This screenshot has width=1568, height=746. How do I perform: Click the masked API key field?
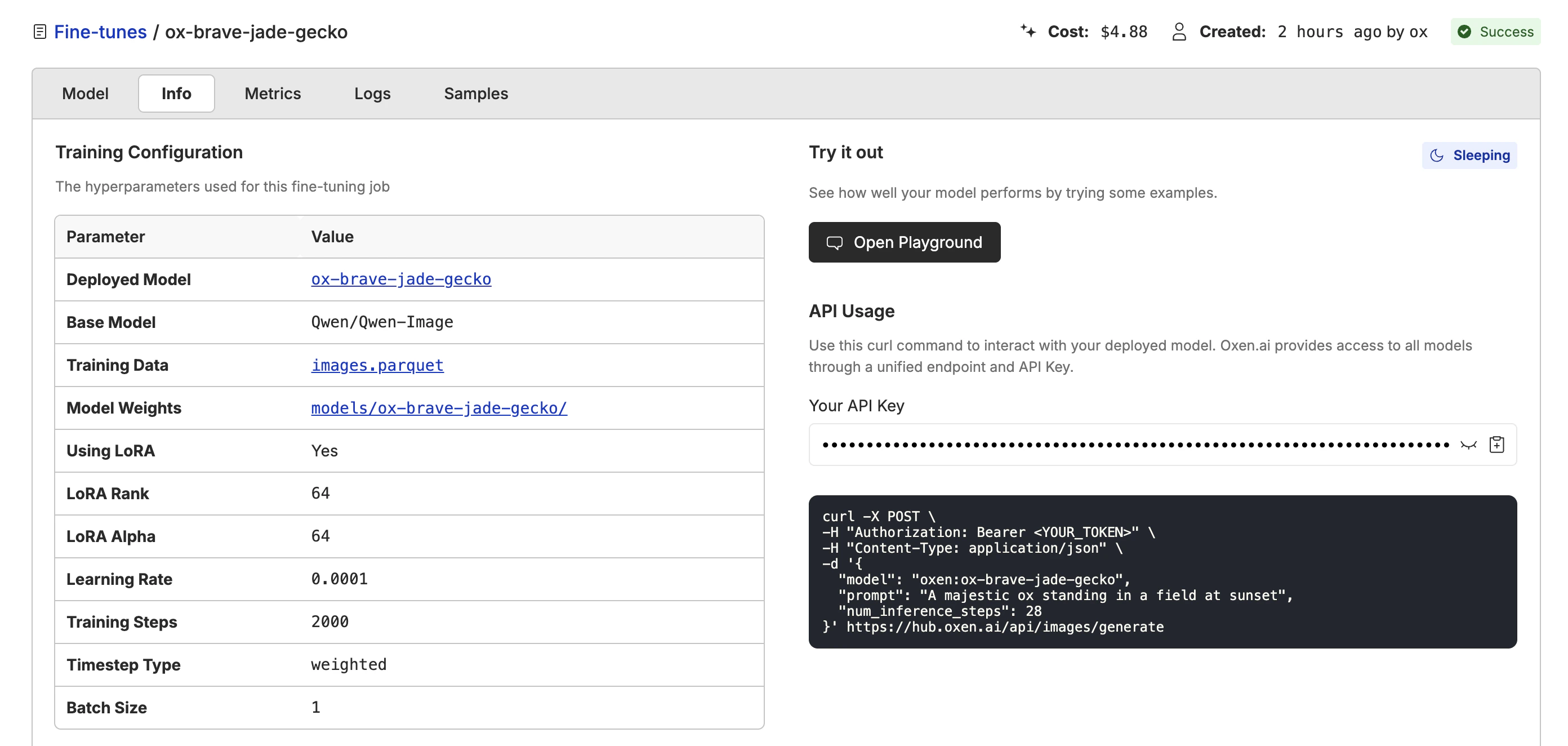click(1135, 445)
